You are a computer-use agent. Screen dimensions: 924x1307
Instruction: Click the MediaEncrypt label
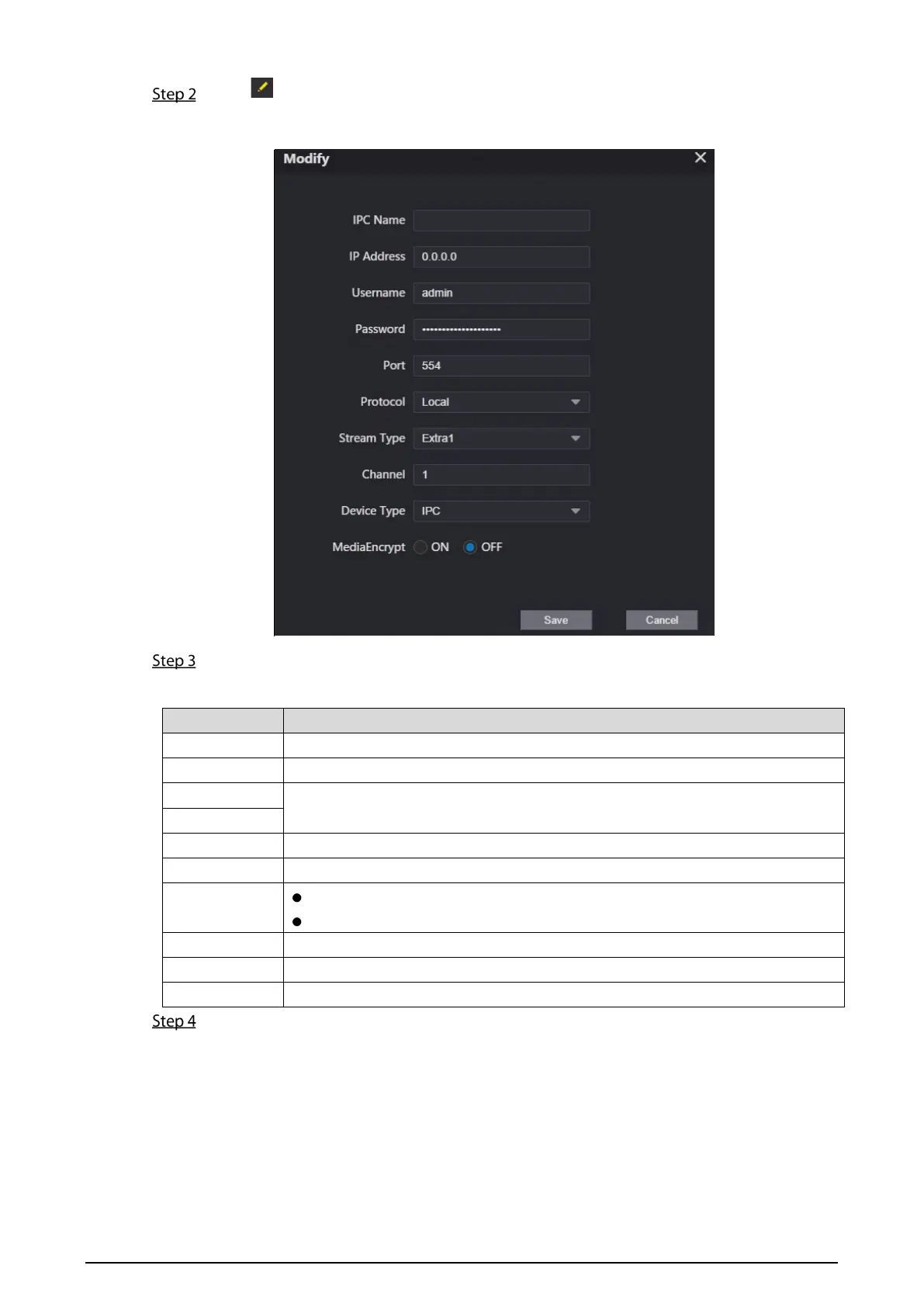pyautogui.click(x=369, y=547)
